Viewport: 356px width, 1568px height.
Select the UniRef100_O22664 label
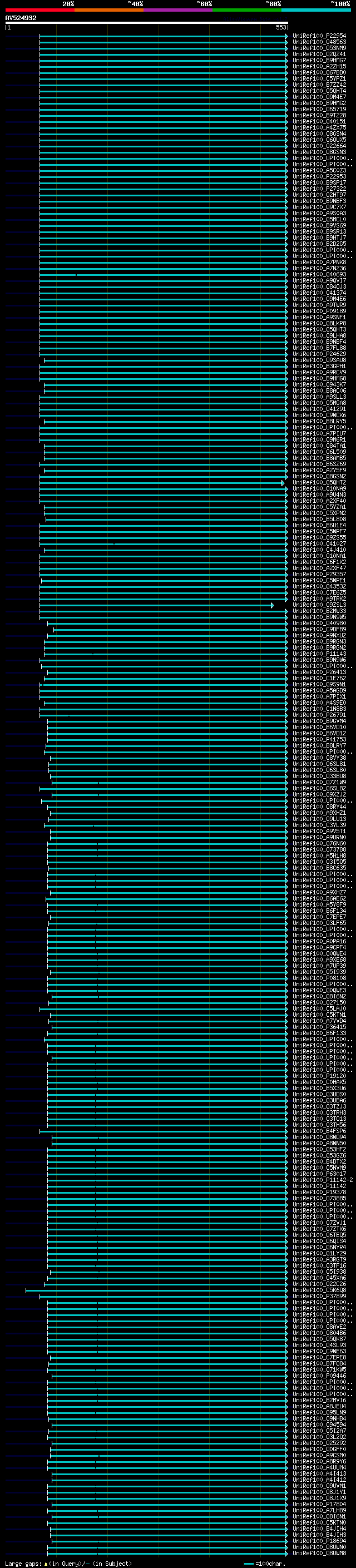pos(319,146)
